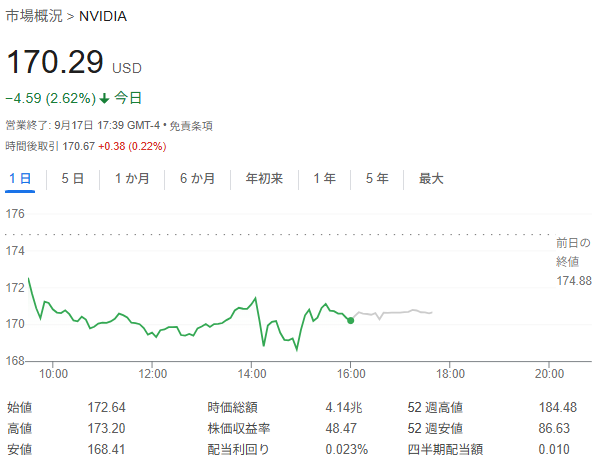Select the 最大 range tab
The height and width of the screenshot is (465, 605).
431,179
